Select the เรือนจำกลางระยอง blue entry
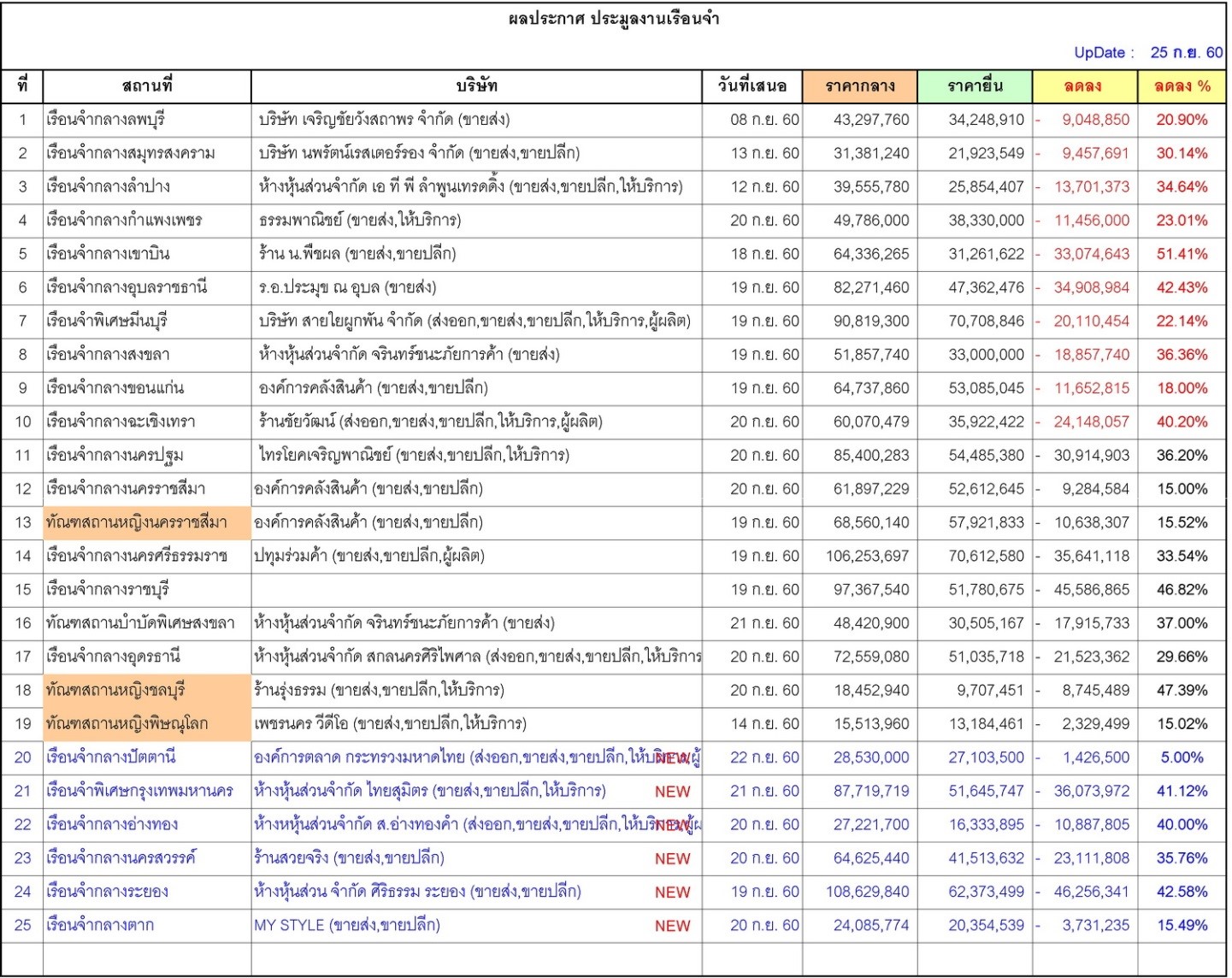This screenshot has height=978, width=1232. click(108, 892)
